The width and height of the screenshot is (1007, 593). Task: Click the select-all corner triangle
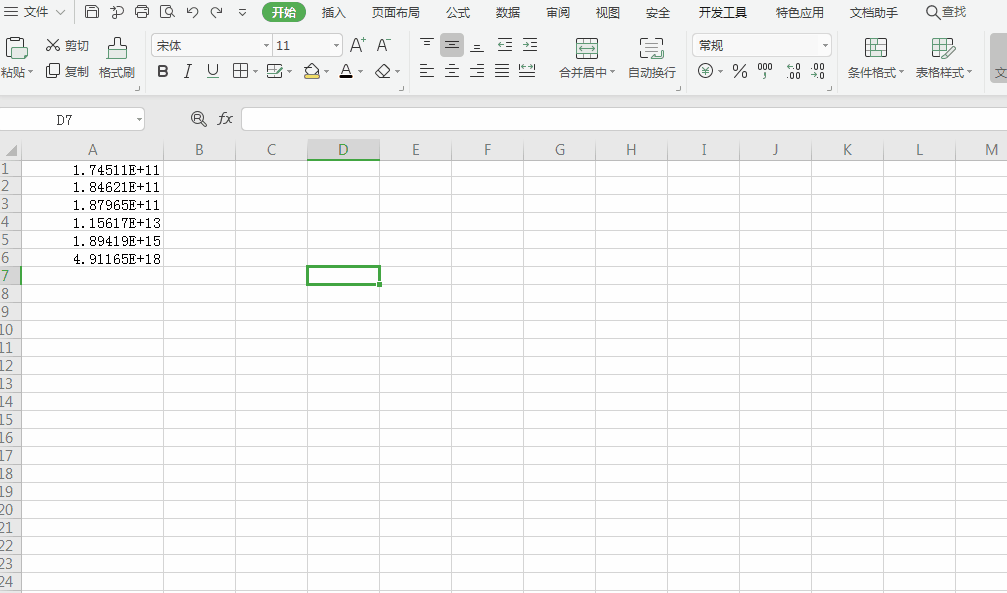tap(11, 151)
